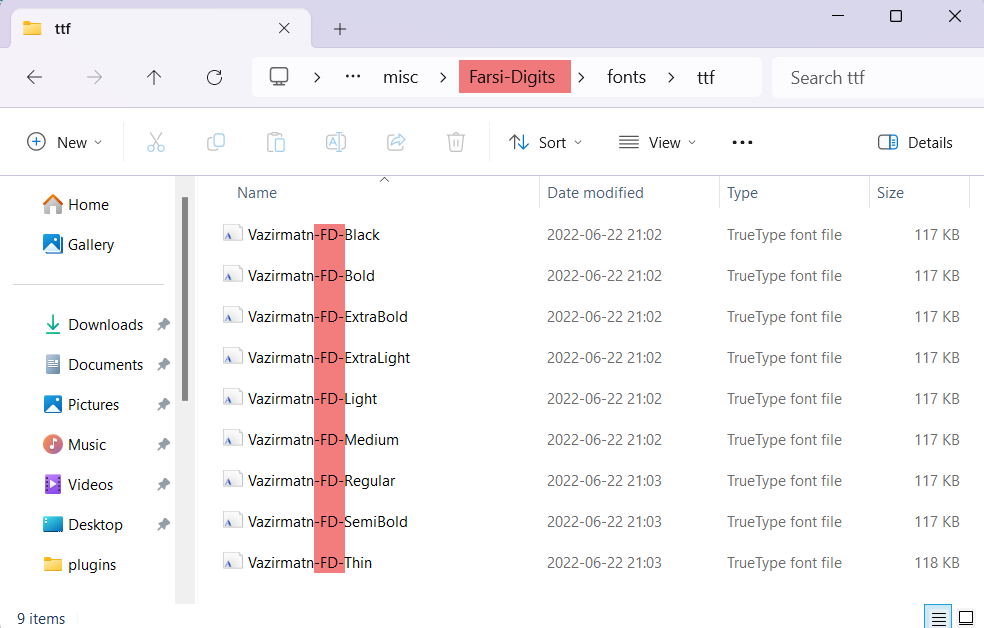The image size is (984, 628).
Task: Refresh the ttf folder view
Action: pyautogui.click(x=215, y=77)
